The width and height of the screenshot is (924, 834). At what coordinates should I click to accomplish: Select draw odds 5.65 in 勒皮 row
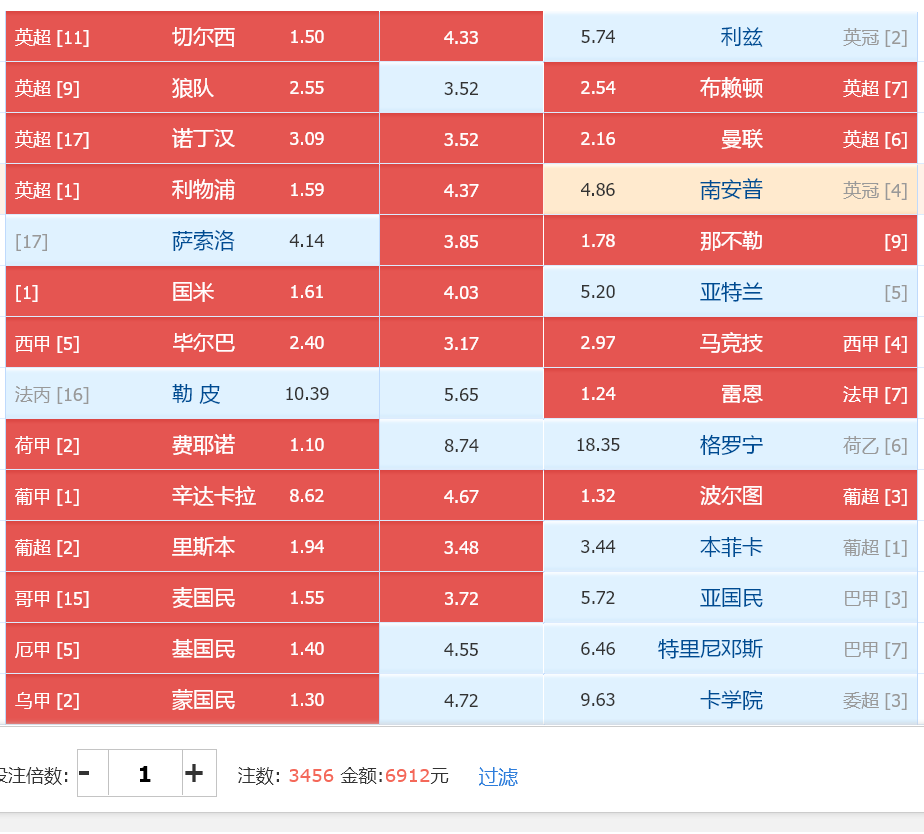pyautogui.click(x=461, y=394)
